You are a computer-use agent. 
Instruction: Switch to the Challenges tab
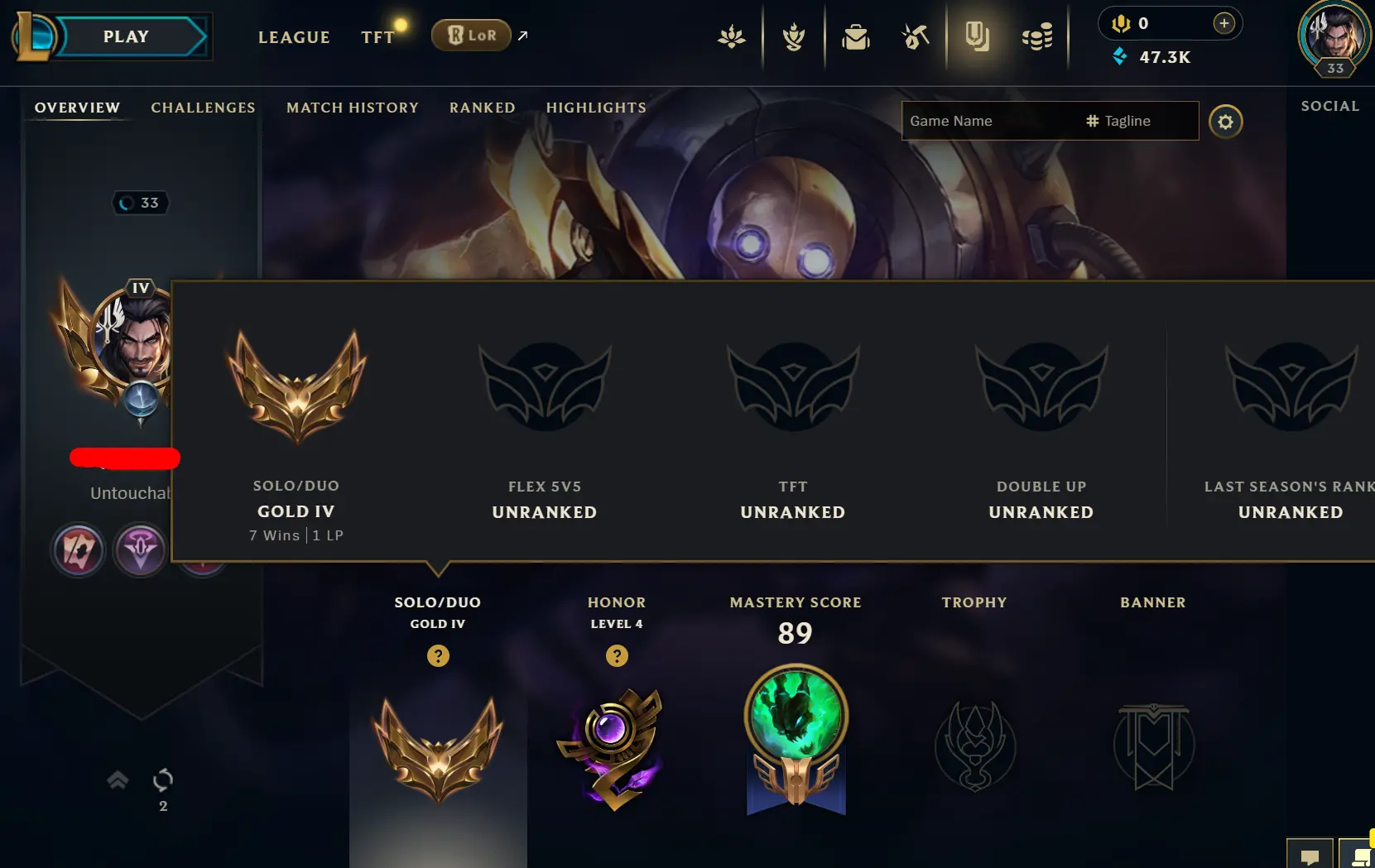203,108
